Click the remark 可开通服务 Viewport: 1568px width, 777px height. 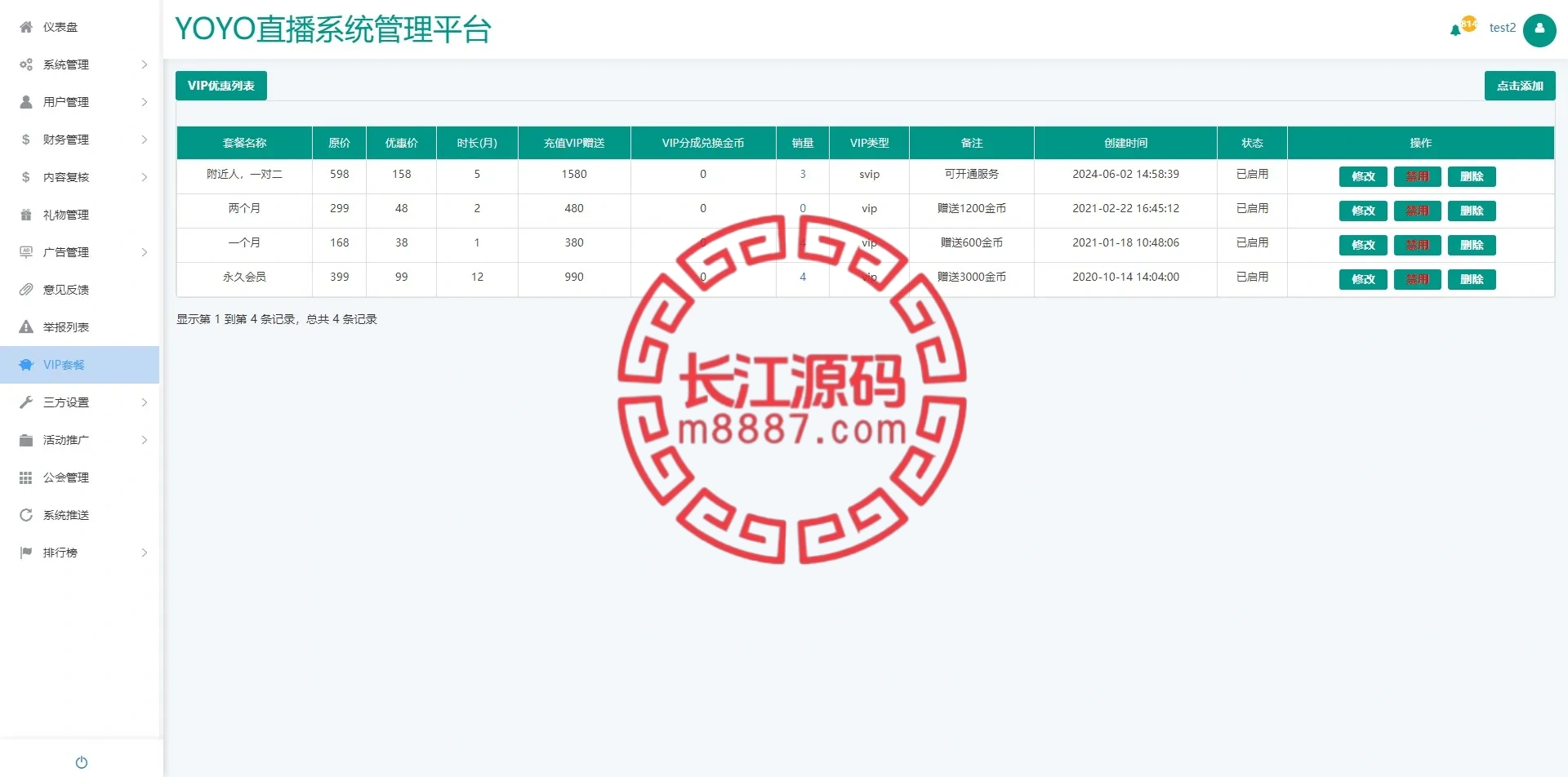(x=972, y=174)
